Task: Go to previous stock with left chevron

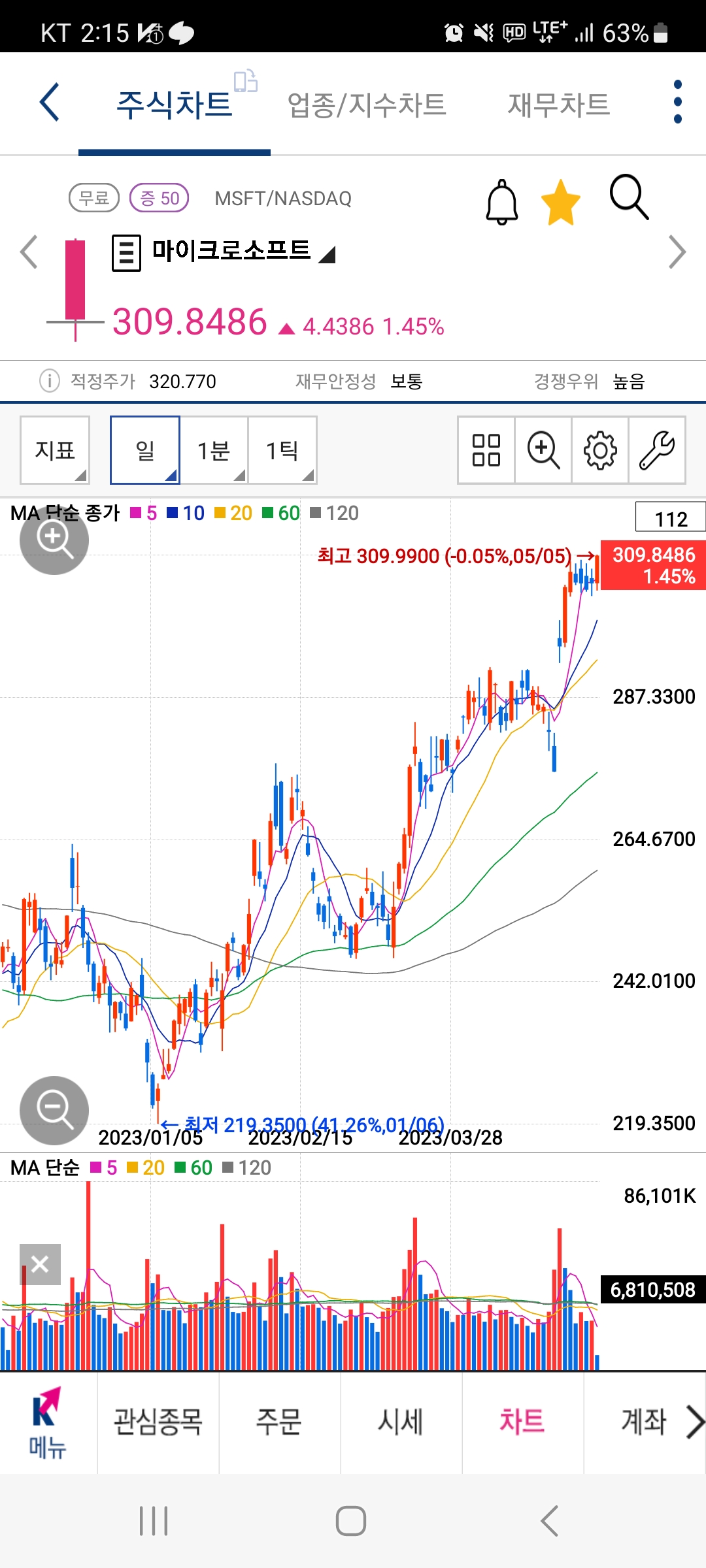Action: click(x=29, y=252)
